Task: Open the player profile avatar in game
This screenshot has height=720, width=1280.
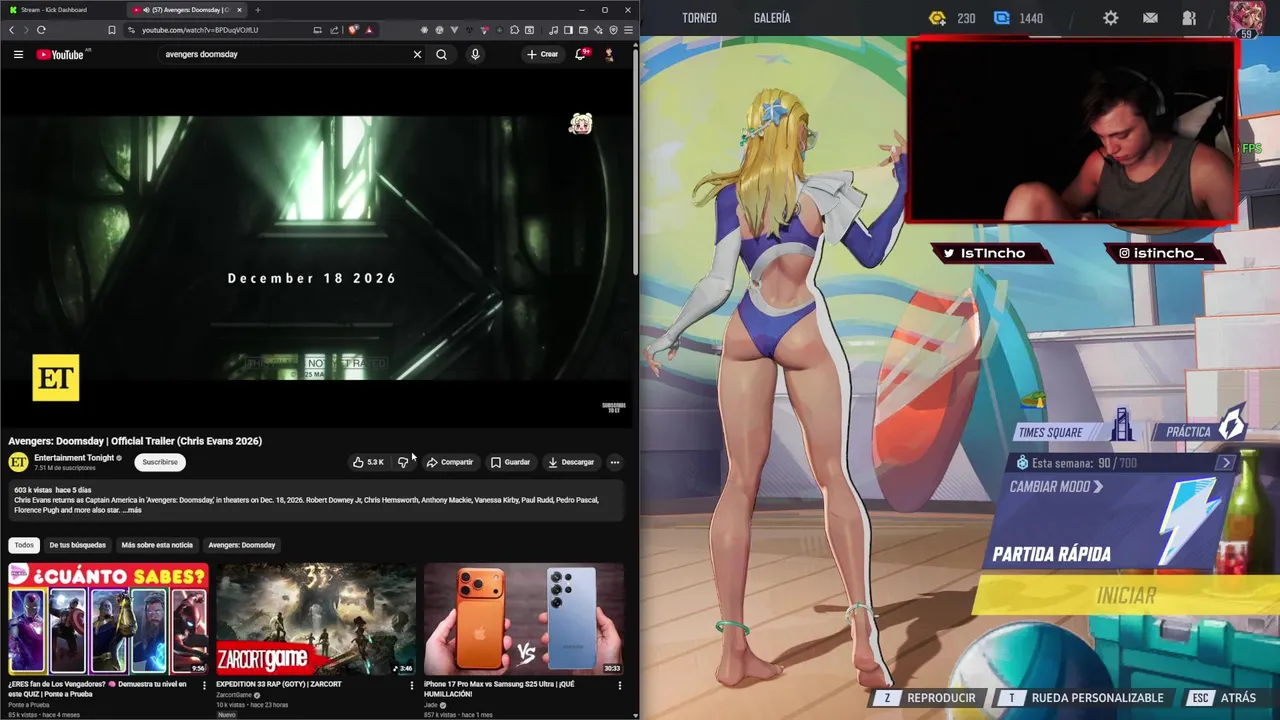Action: 1246,18
